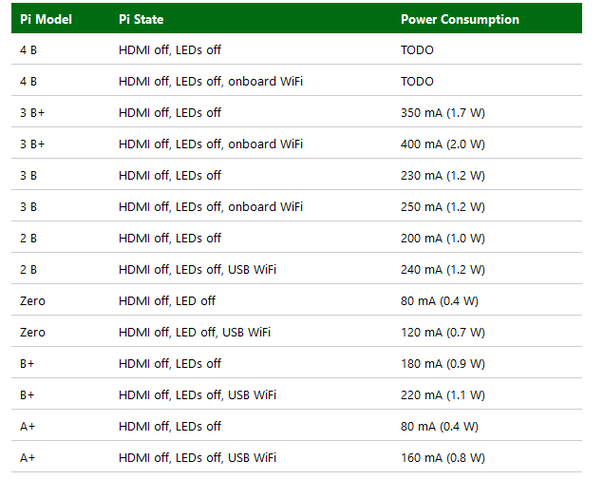
Task: Click the Pi State column header
Action: tap(141, 19)
